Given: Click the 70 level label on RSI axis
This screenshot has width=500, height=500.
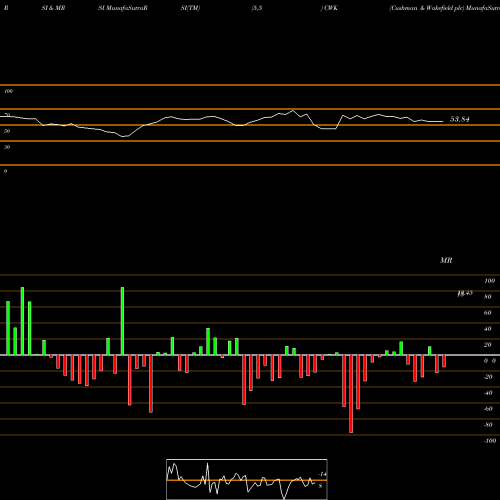Looking at the screenshot, I should pos(7,115).
